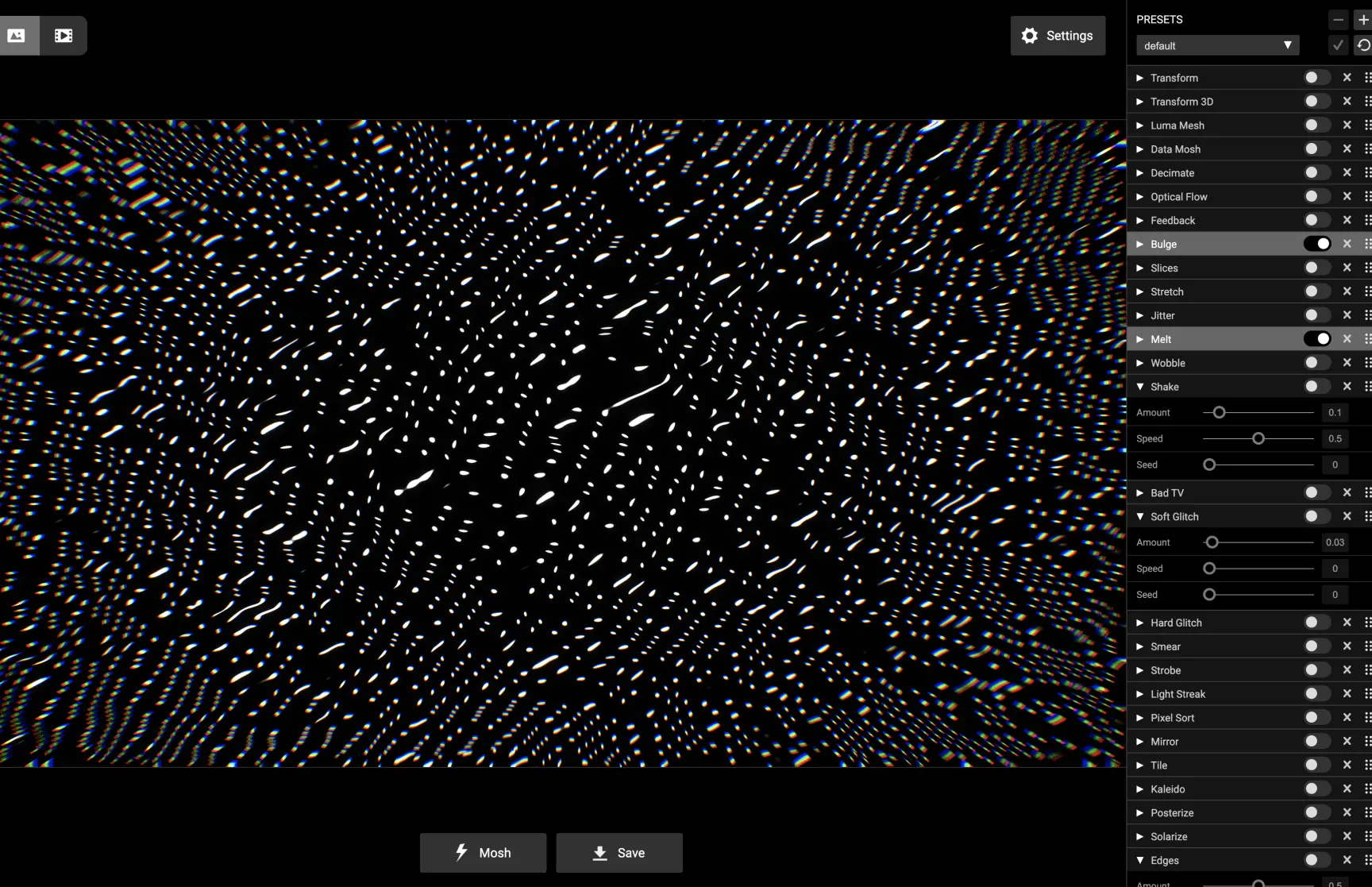Expand the Strobe section
The height and width of the screenshot is (887, 1372).
(x=1140, y=671)
